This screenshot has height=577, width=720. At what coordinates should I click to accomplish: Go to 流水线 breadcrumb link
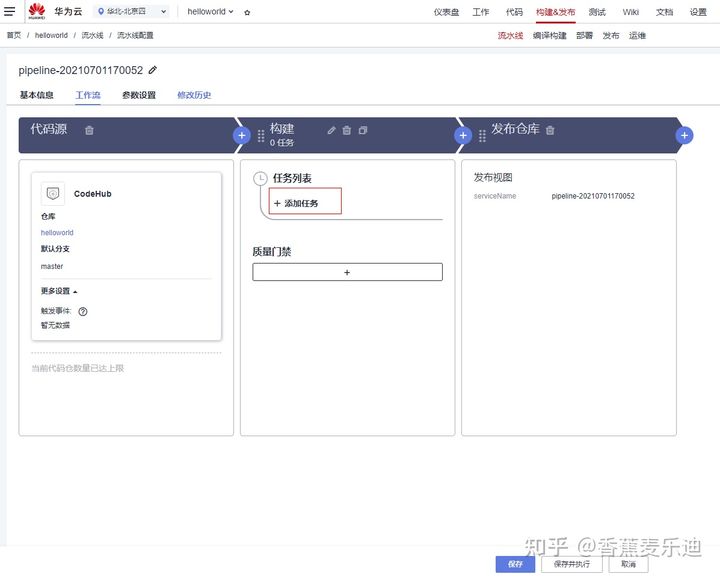[x=92, y=35]
